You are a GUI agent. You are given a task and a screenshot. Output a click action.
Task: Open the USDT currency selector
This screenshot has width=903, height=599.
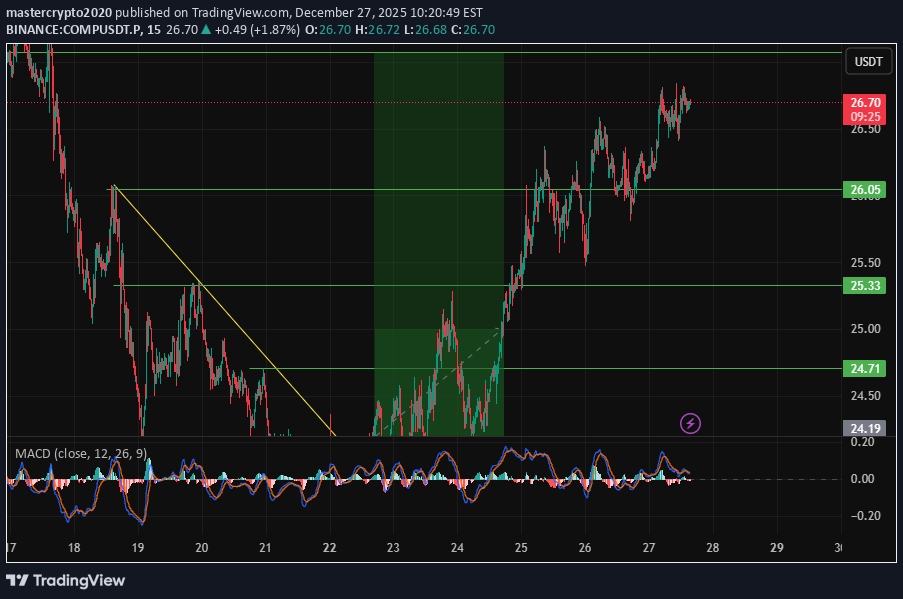click(x=866, y=62)
